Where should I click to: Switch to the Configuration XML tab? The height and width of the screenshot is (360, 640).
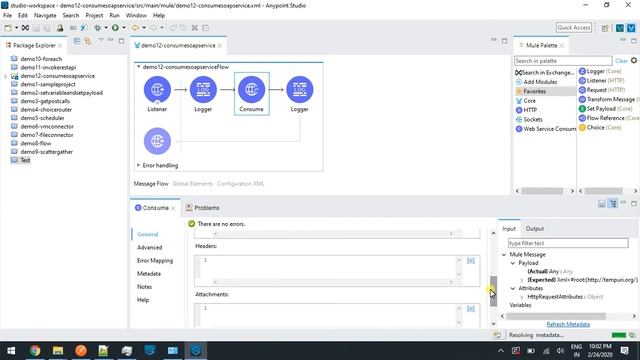tap(240, 184)
